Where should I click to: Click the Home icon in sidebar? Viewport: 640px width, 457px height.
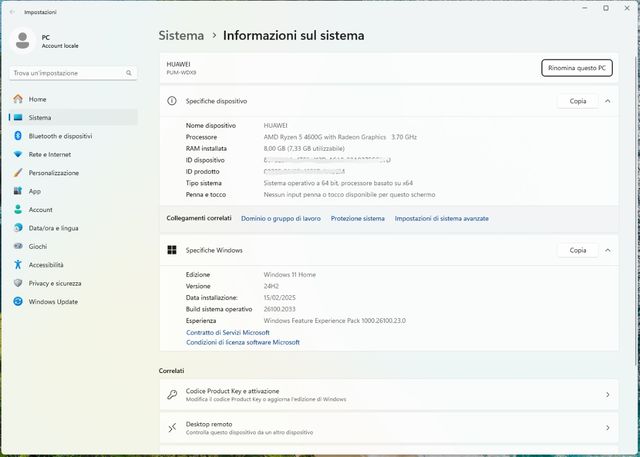pyautogui.click(x=18, y=99)
